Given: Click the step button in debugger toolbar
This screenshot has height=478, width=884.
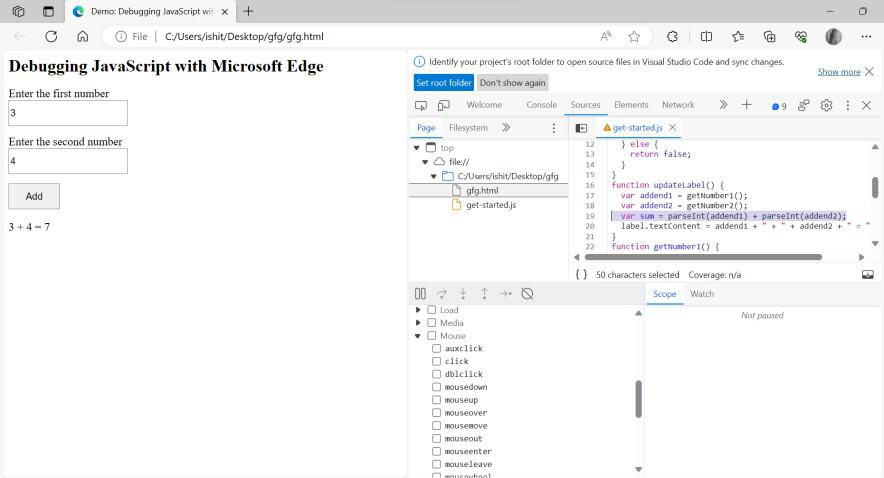Looking at the screenshot, I should coord(506,294).
